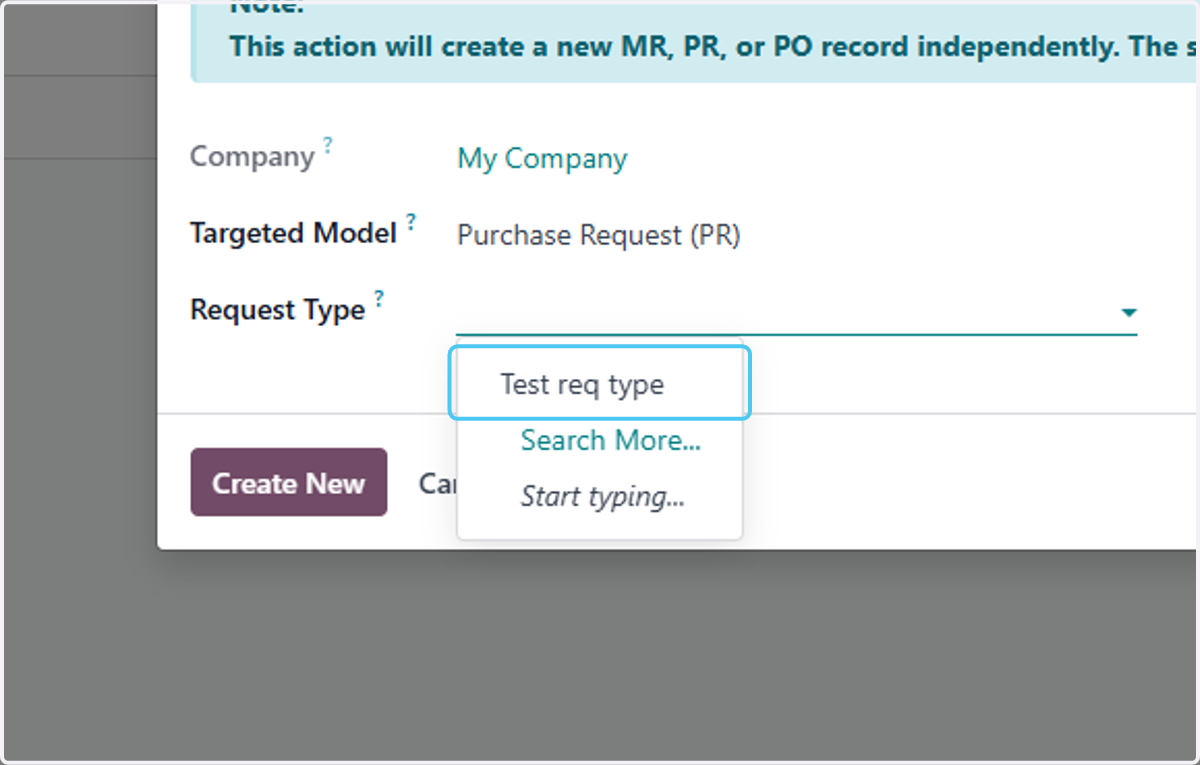Open the 'My Company' link
1200x765 pixels.
click(x=542, y=158)
